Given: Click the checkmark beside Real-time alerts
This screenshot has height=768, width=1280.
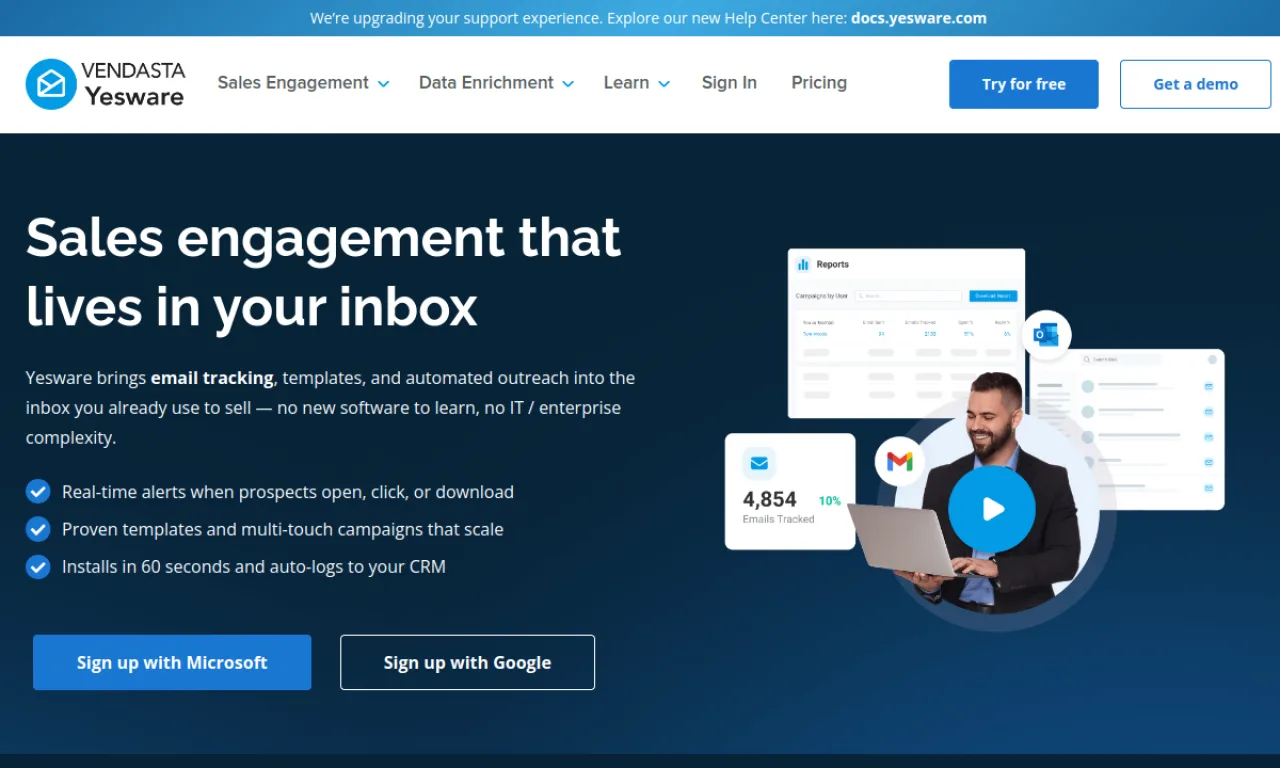Looking at the screenshot, I should coord(38,492).
